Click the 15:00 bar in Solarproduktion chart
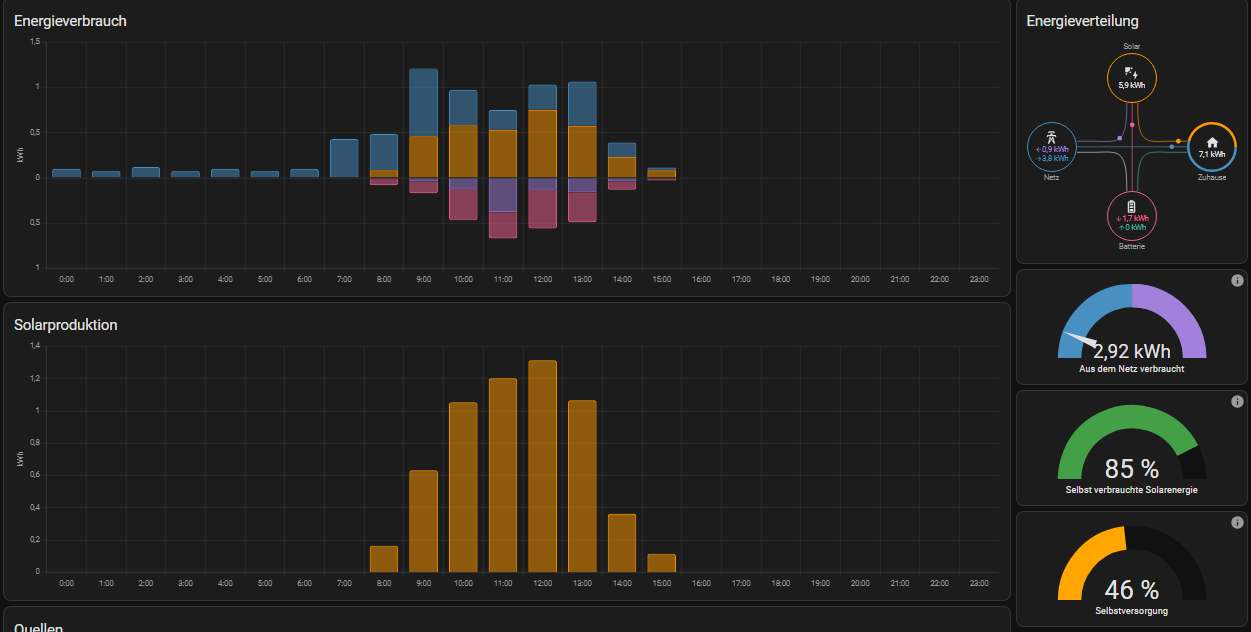Image resolution: width=1251 pixels, height=632 pixels. point(661,562)
